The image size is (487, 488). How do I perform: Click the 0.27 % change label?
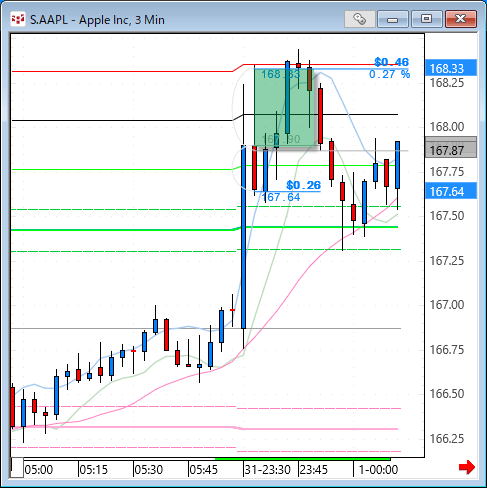(389, 74)
